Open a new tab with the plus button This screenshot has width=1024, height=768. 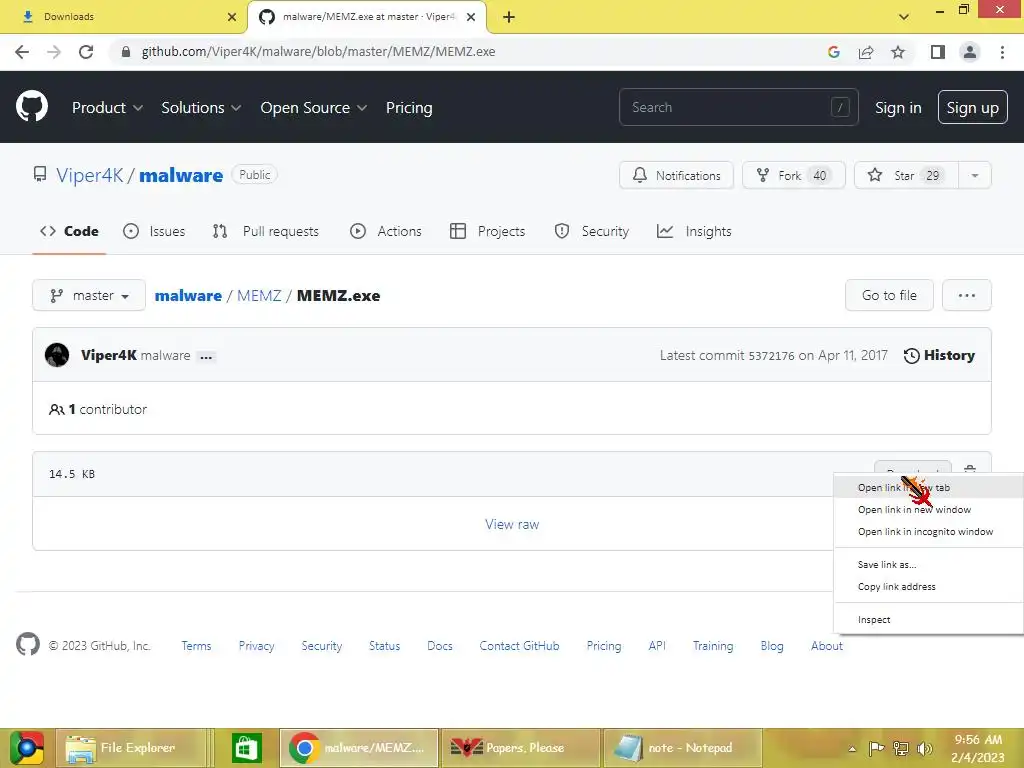(x=509, y=18)
